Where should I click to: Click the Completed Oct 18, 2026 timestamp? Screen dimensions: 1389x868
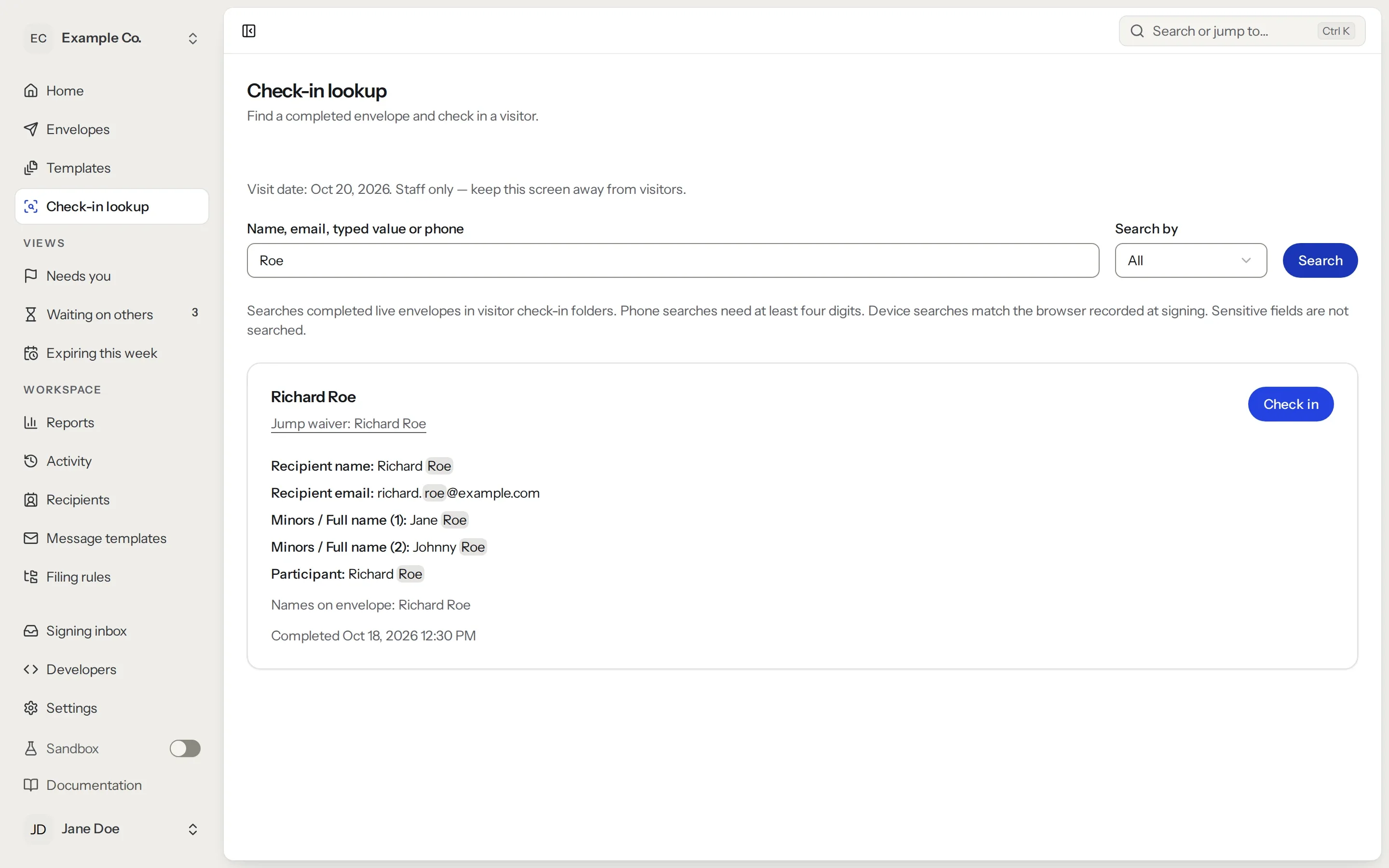(373, 636)
